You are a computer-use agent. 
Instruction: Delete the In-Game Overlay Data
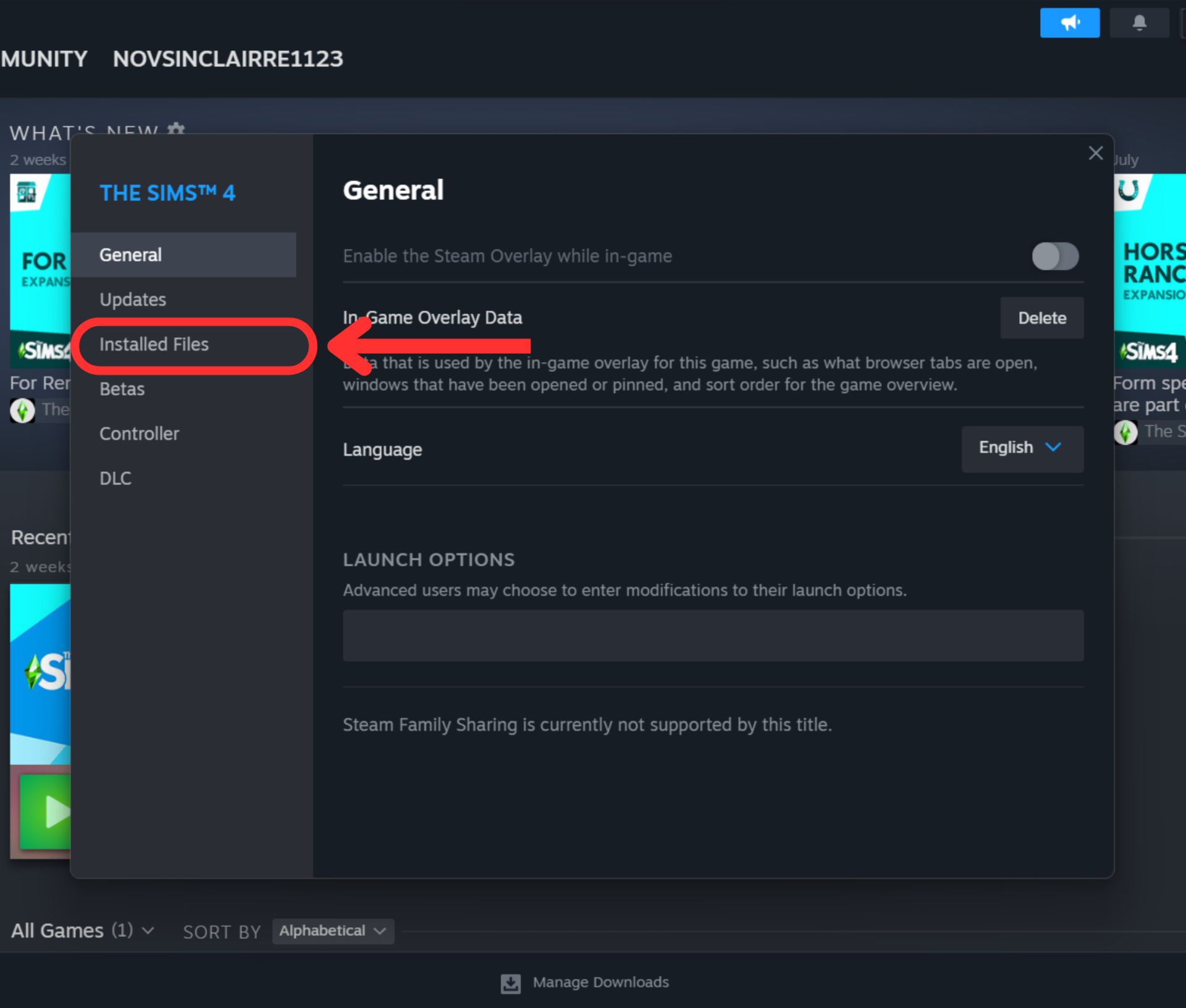tap(1041, 318)
